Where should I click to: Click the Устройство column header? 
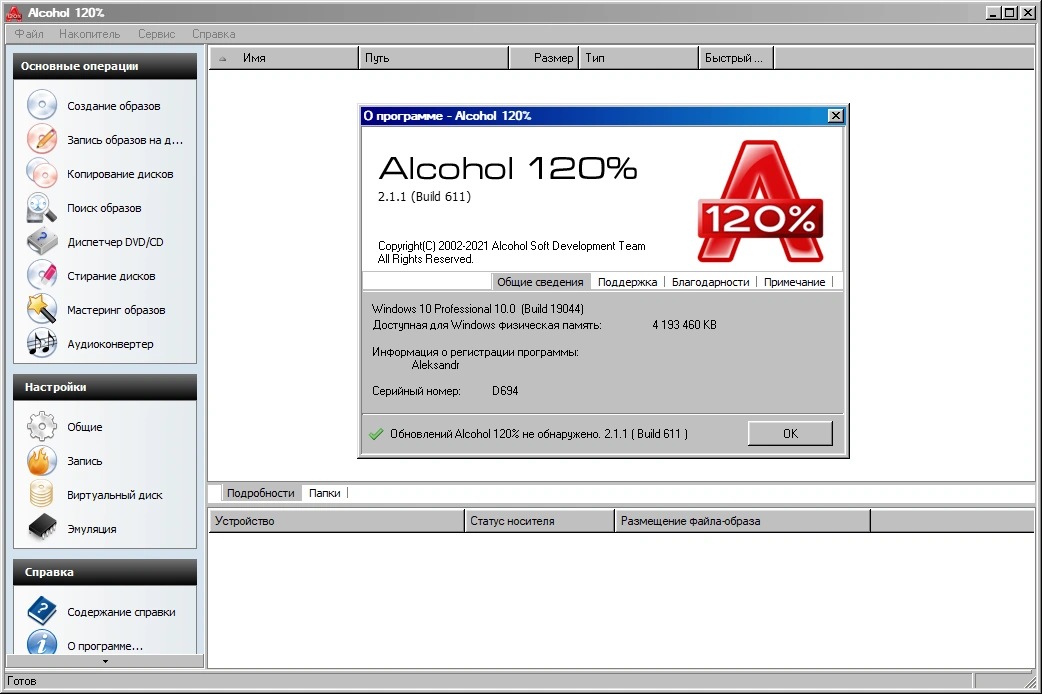(336, 521)
